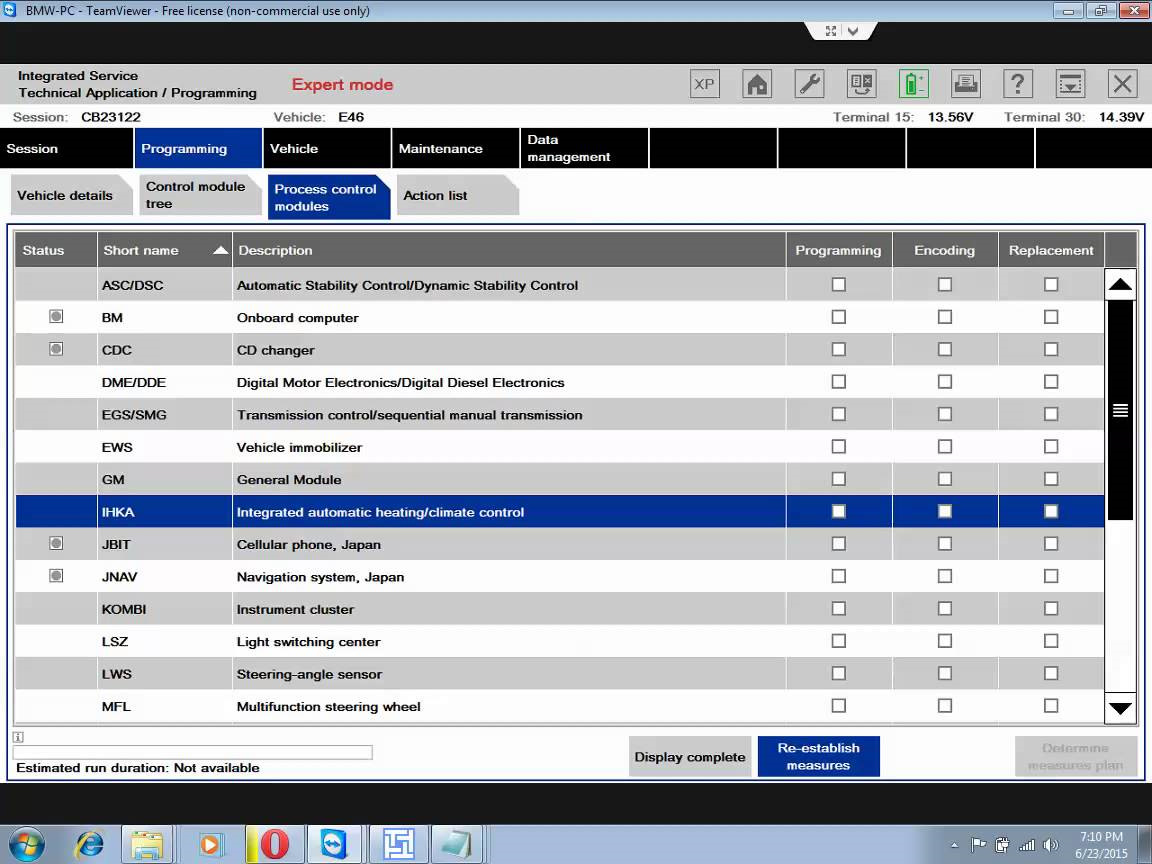This screenshot has height=864, width=1152.
Task: Click the document transfer toolbar icon
Action: click(x=861, y=84)
